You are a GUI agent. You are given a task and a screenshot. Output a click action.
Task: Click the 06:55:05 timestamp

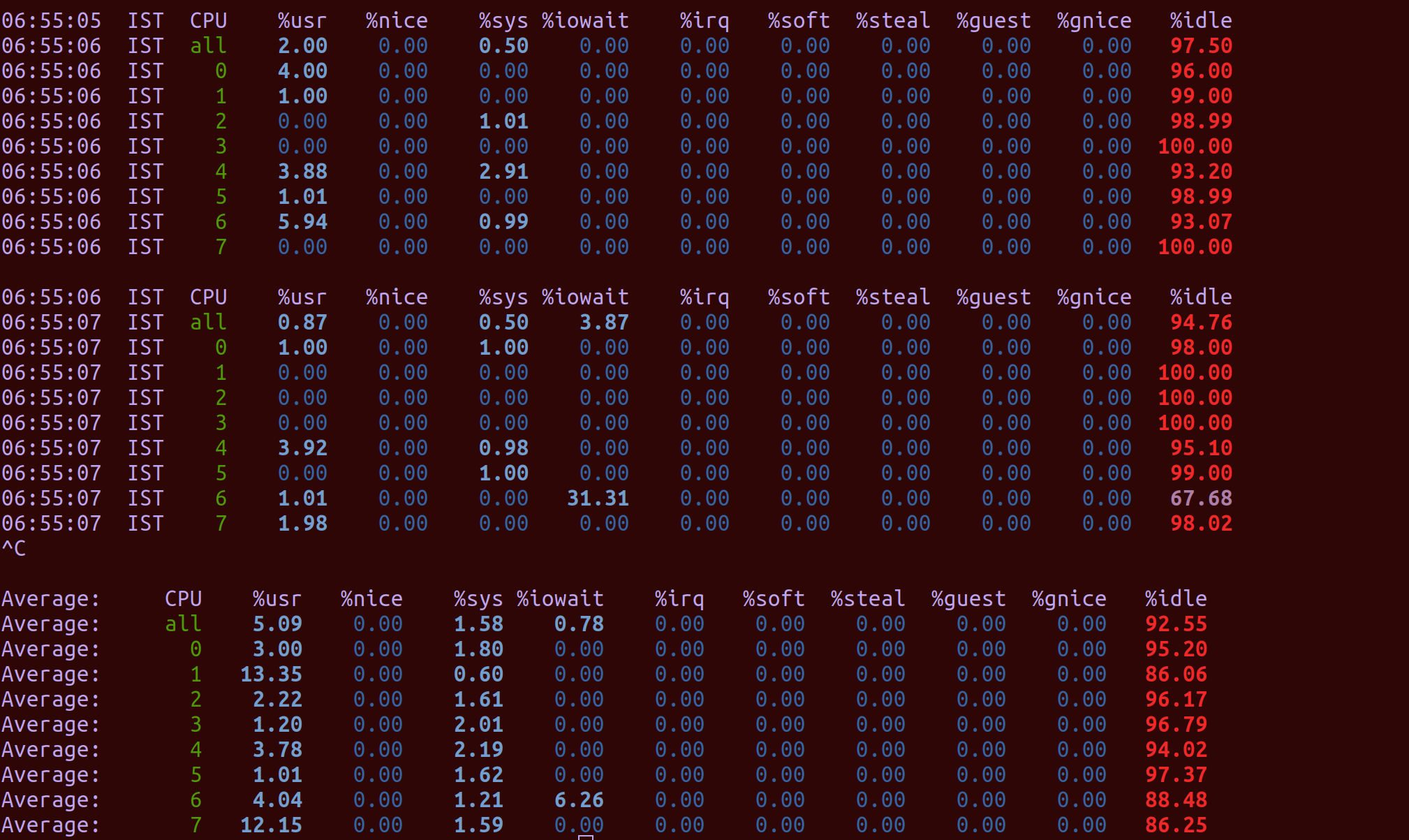pos(51,21)
